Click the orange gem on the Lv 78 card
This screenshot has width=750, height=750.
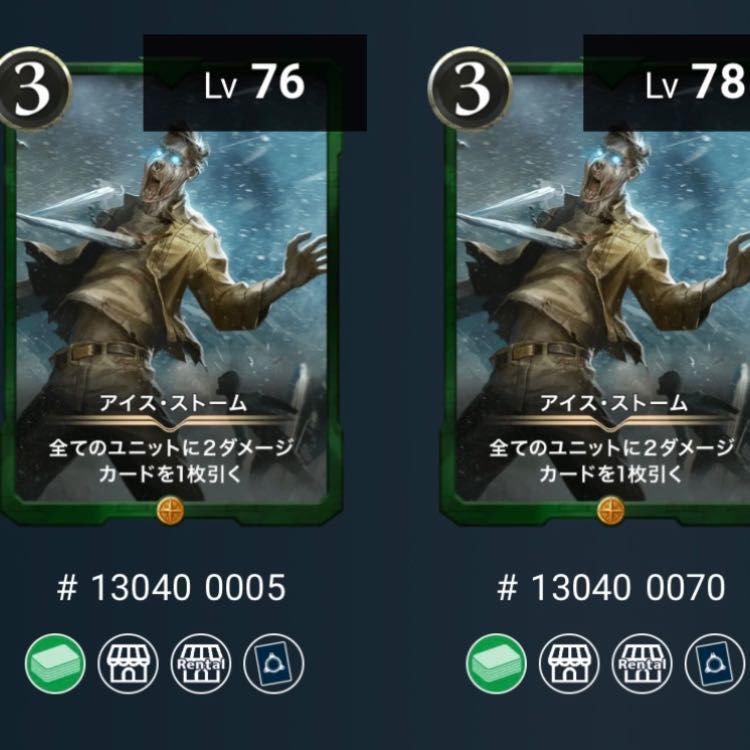[x=611, y=510]
